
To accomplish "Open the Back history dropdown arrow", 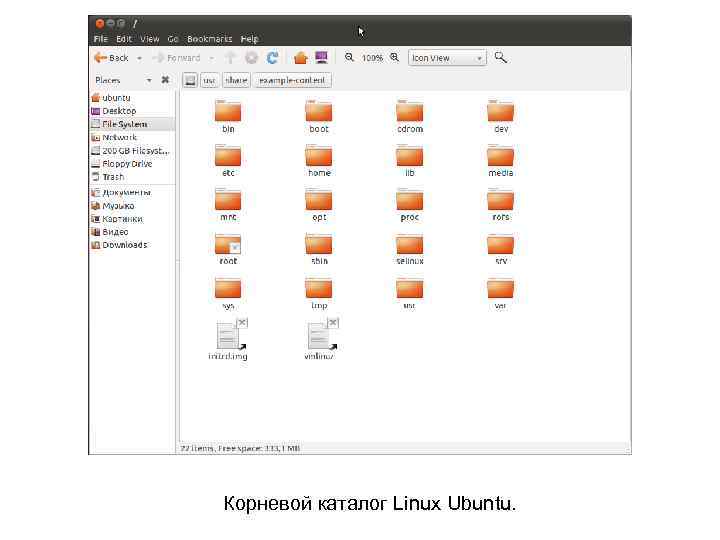I will (139, 58).
